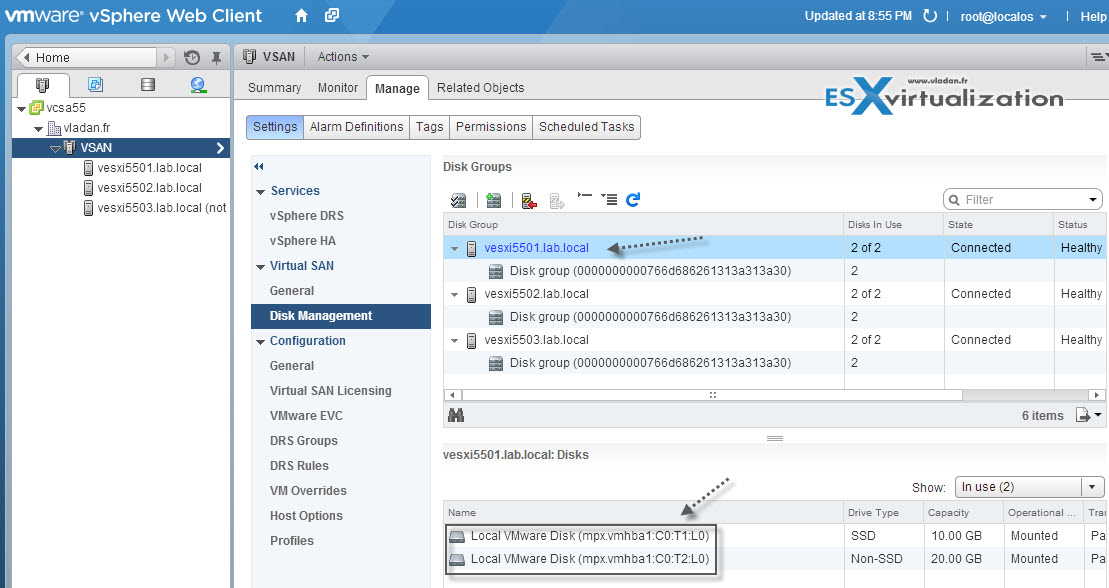Collapse the vcsa55 tree node

pos(21,109)
